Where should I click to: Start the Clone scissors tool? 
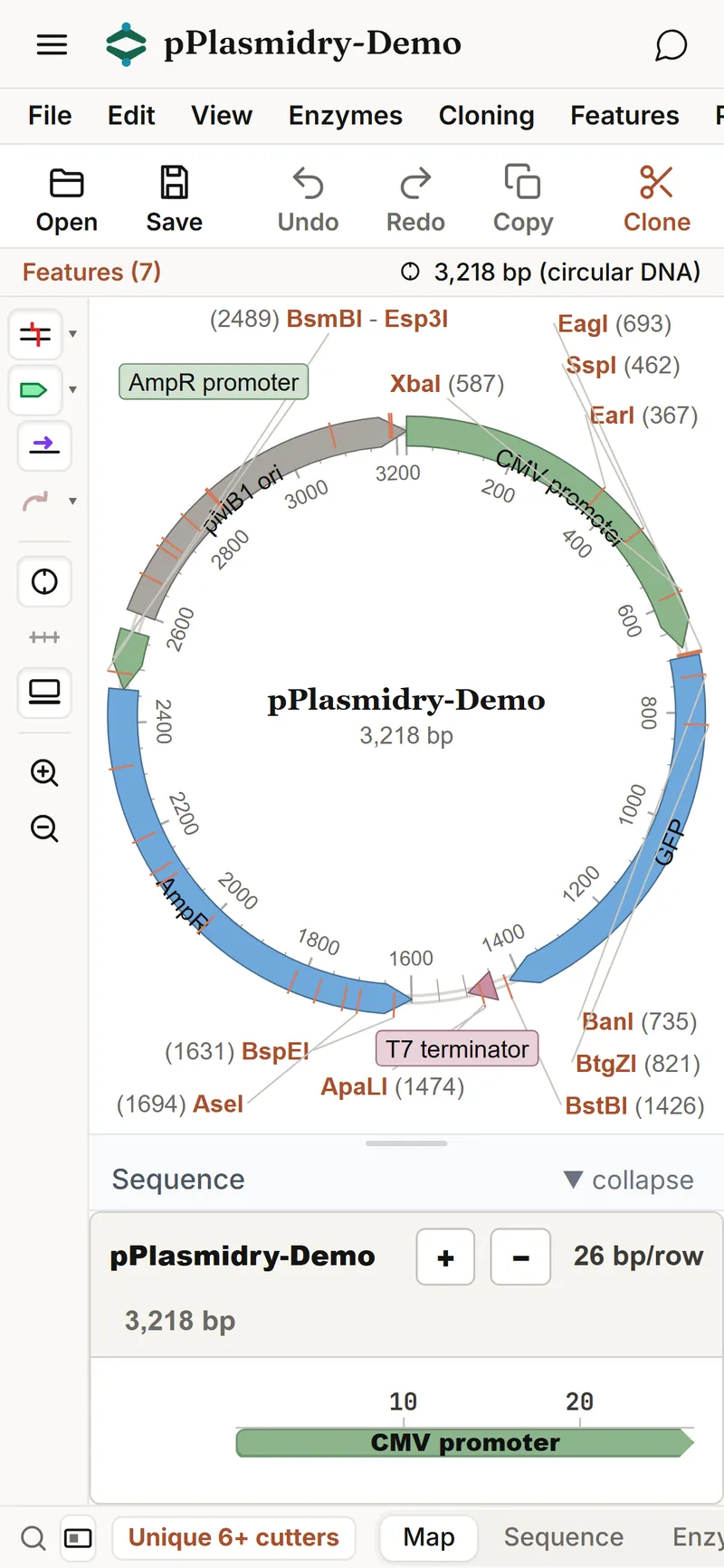656,200
